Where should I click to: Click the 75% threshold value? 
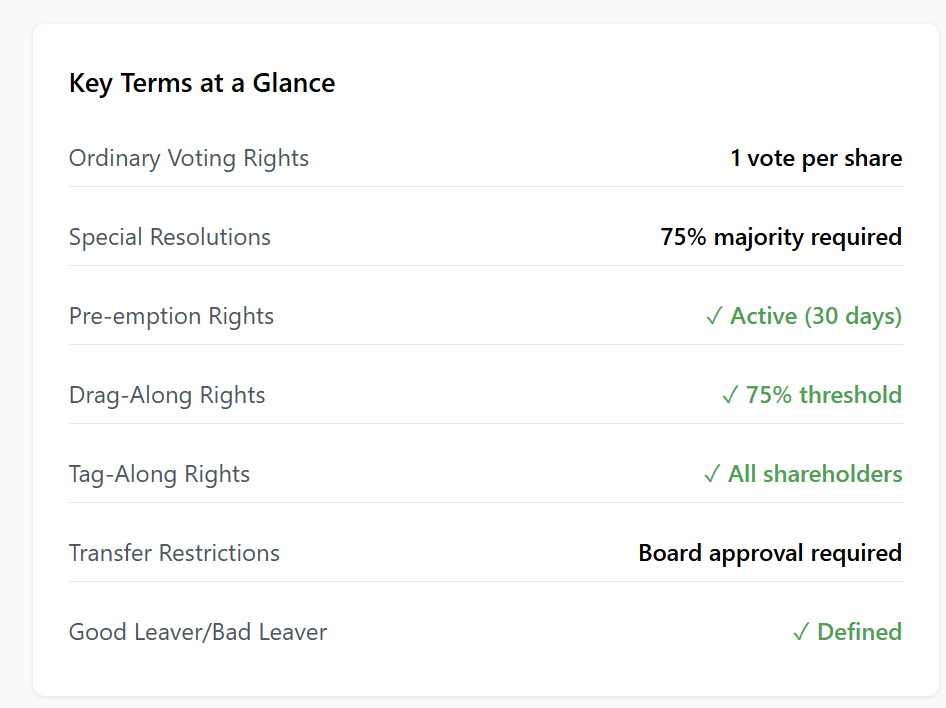[x=824, y=395]
